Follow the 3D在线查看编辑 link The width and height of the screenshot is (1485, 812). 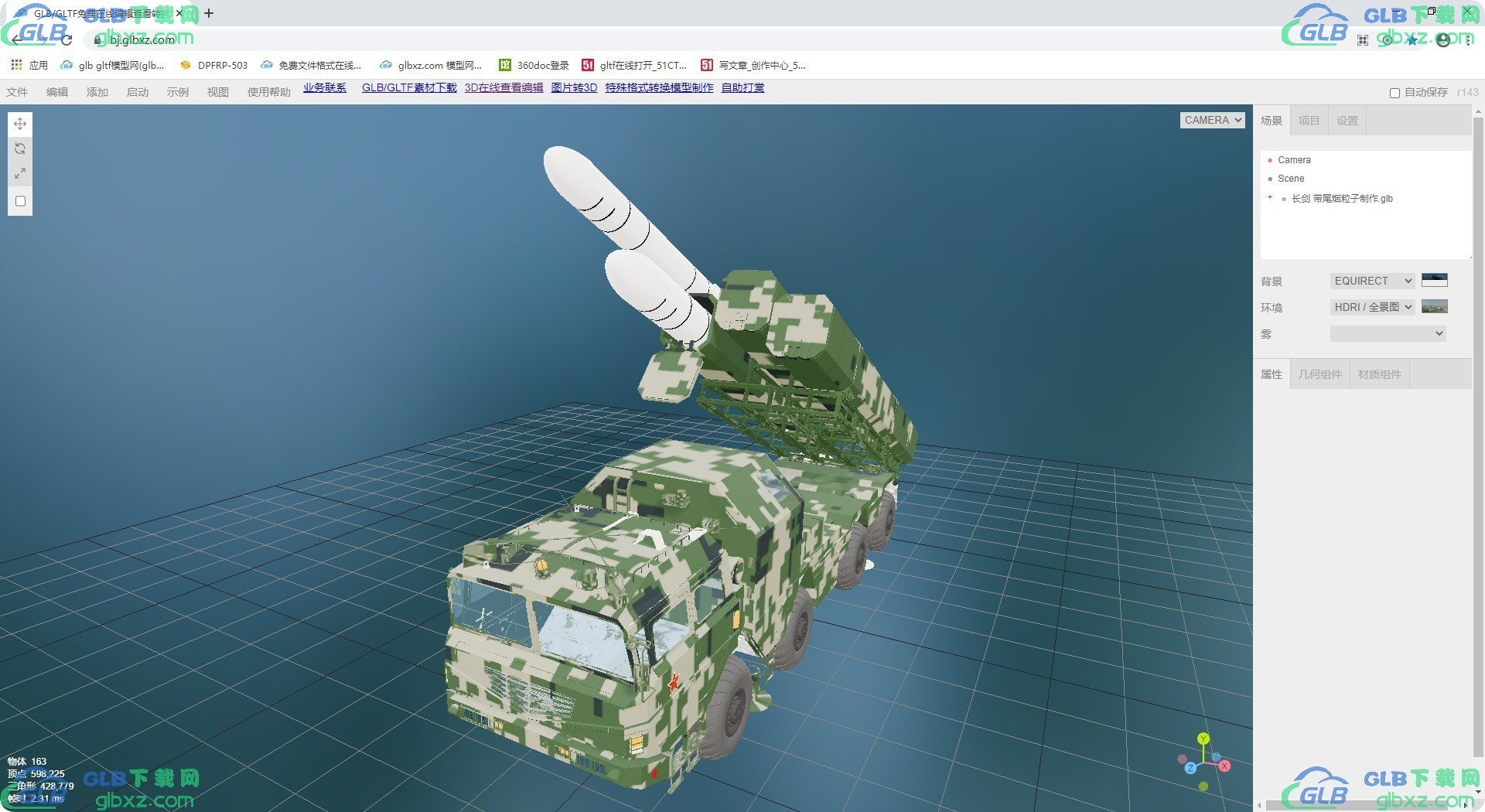[504, 87]
